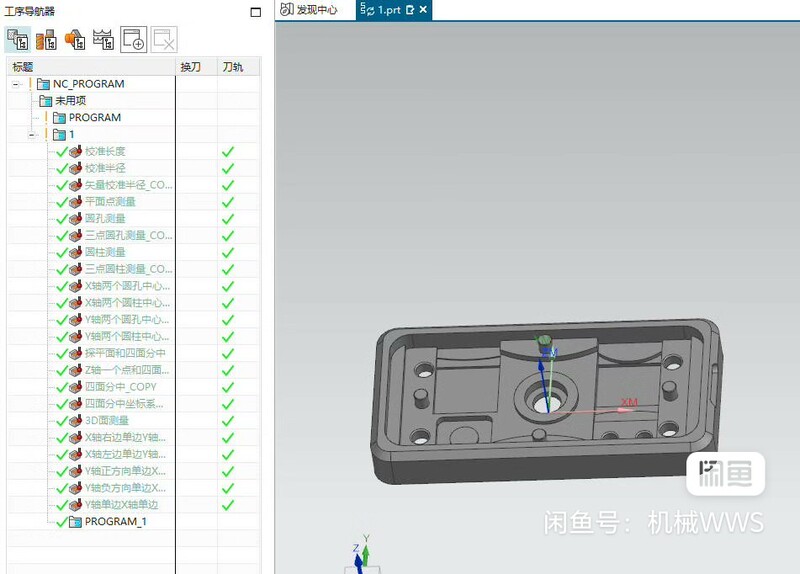
Task: Click the 换刀 column header
Action: tap(196, 67)
